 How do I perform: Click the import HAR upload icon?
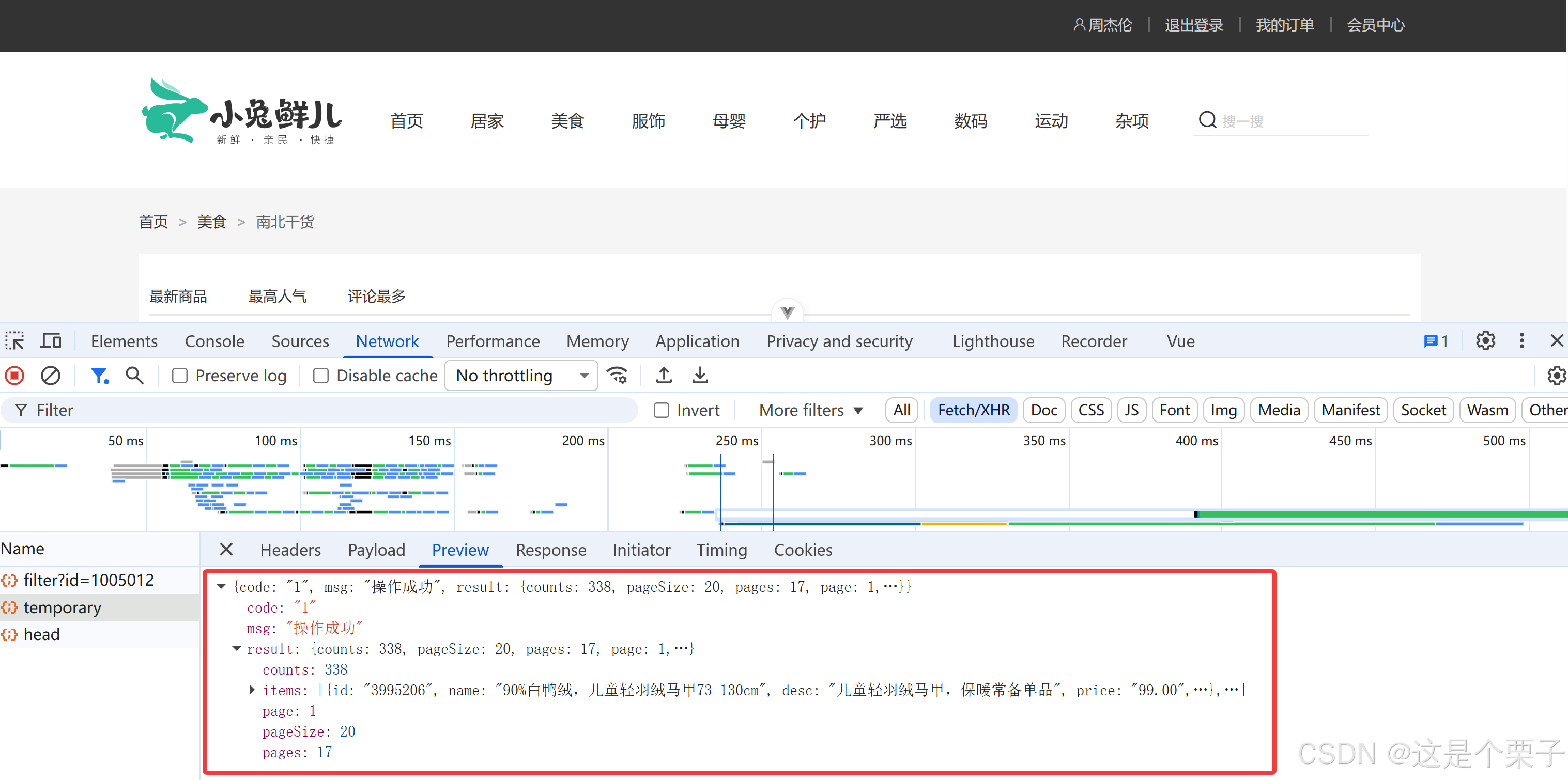point(664,376)
